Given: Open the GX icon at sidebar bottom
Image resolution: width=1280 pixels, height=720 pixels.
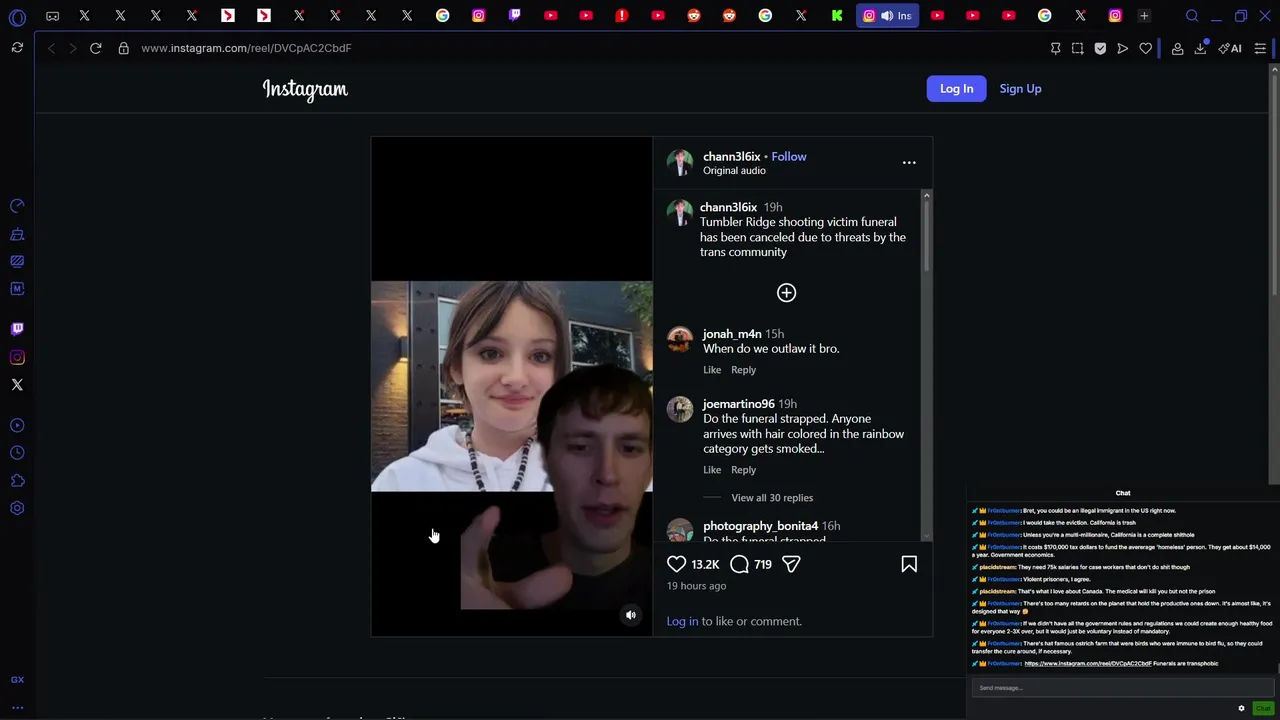Looking at the screenshot, I should coord(17,680).
